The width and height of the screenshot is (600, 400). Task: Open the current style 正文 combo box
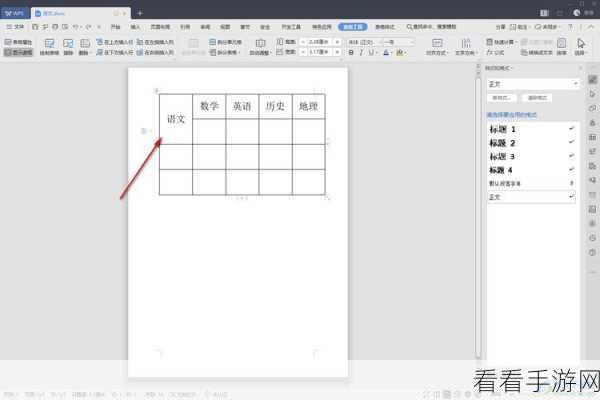click(x=533, y=84)
